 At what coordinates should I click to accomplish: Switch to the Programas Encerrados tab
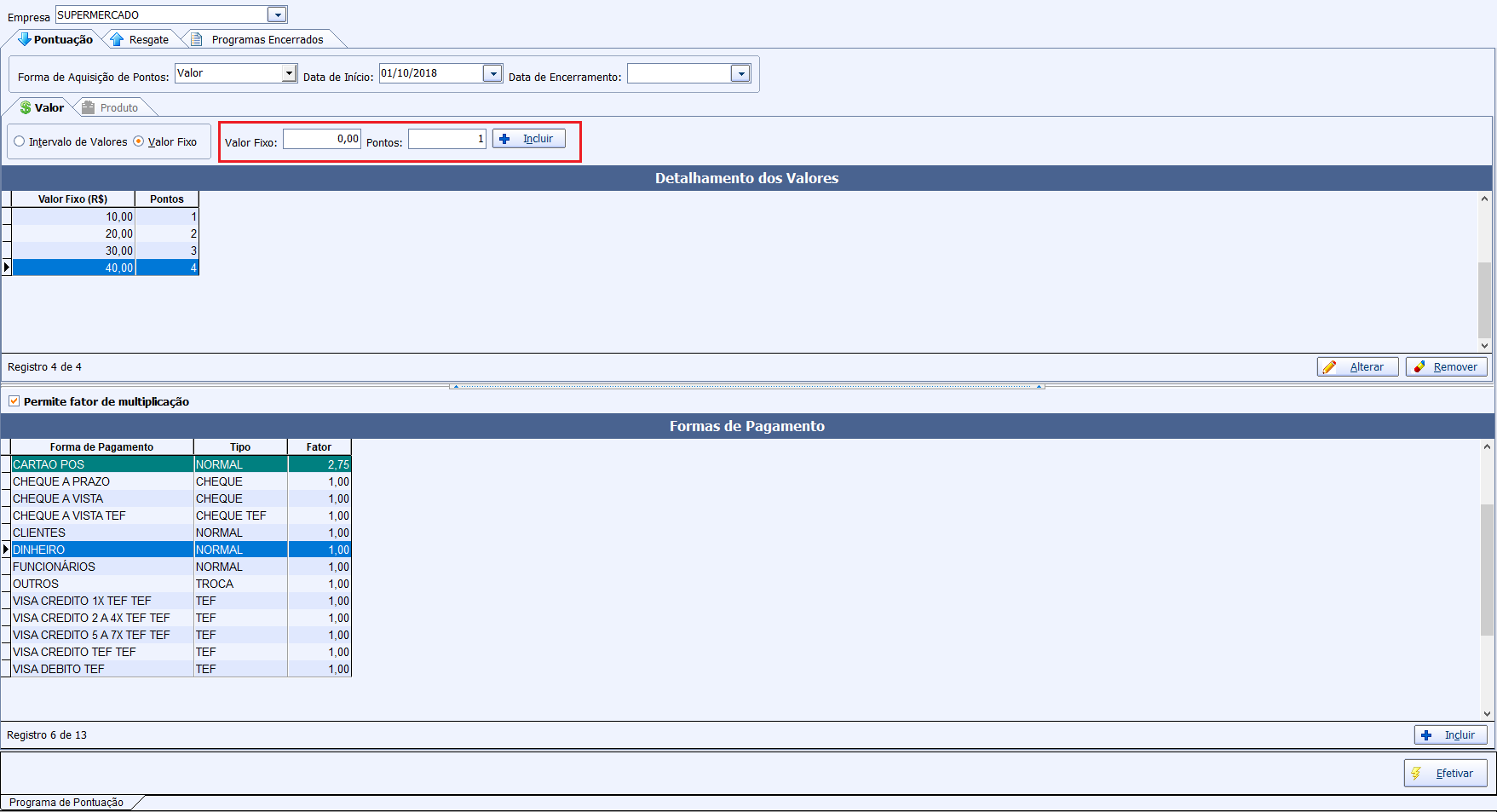tap(267, 39)
